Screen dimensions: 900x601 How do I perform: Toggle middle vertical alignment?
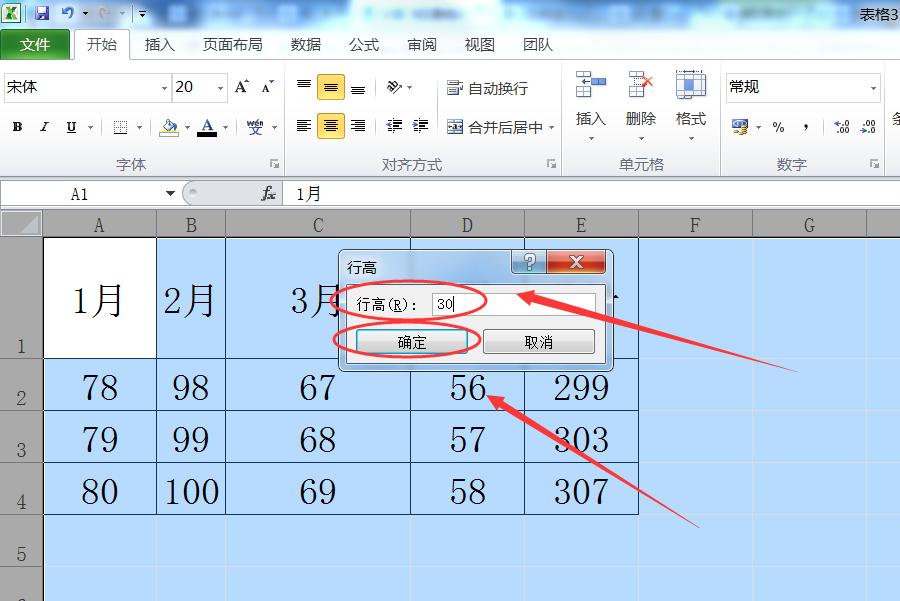pos(331,87)
